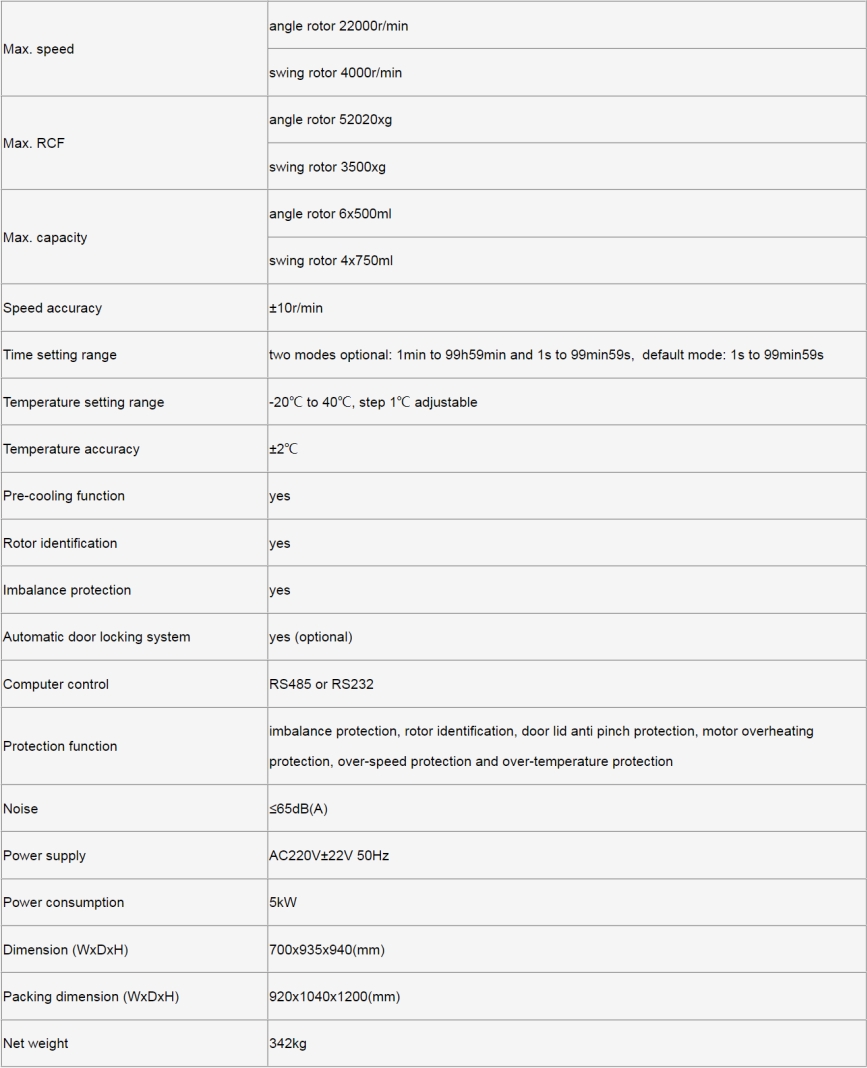Click swing rotor 3500xg cell

[x=567, y=167]
